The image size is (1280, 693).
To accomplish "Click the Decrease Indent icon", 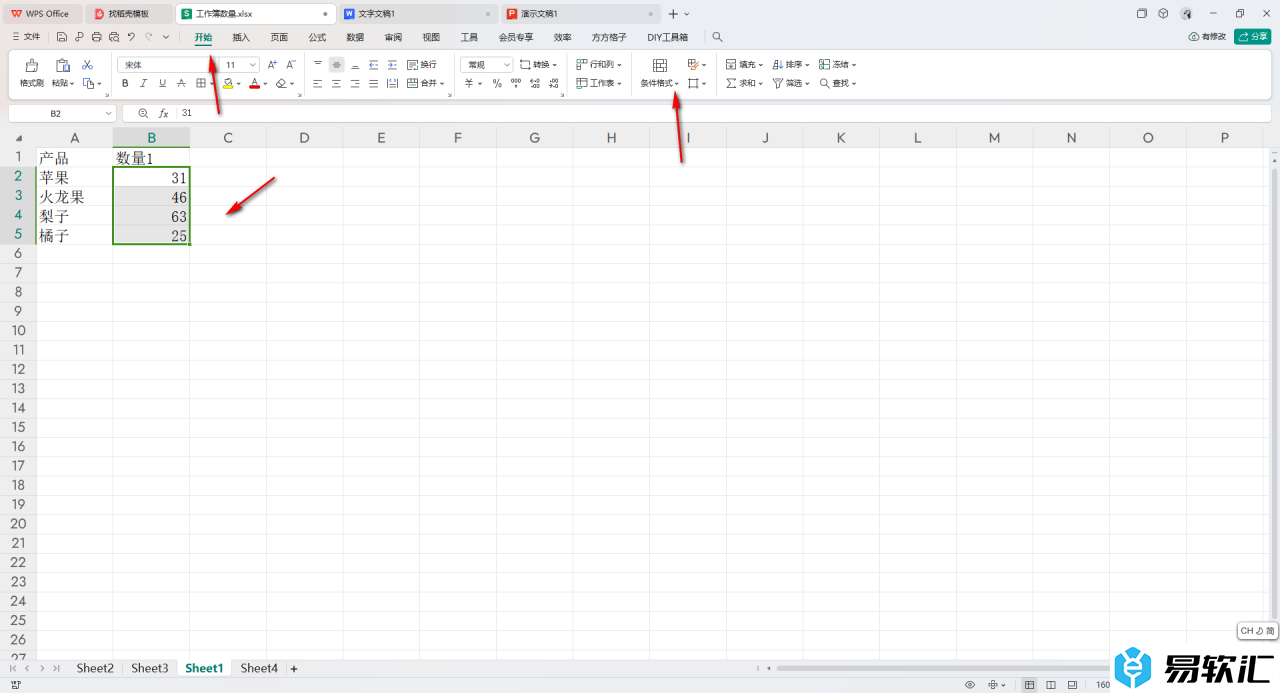I will point(373,64).
